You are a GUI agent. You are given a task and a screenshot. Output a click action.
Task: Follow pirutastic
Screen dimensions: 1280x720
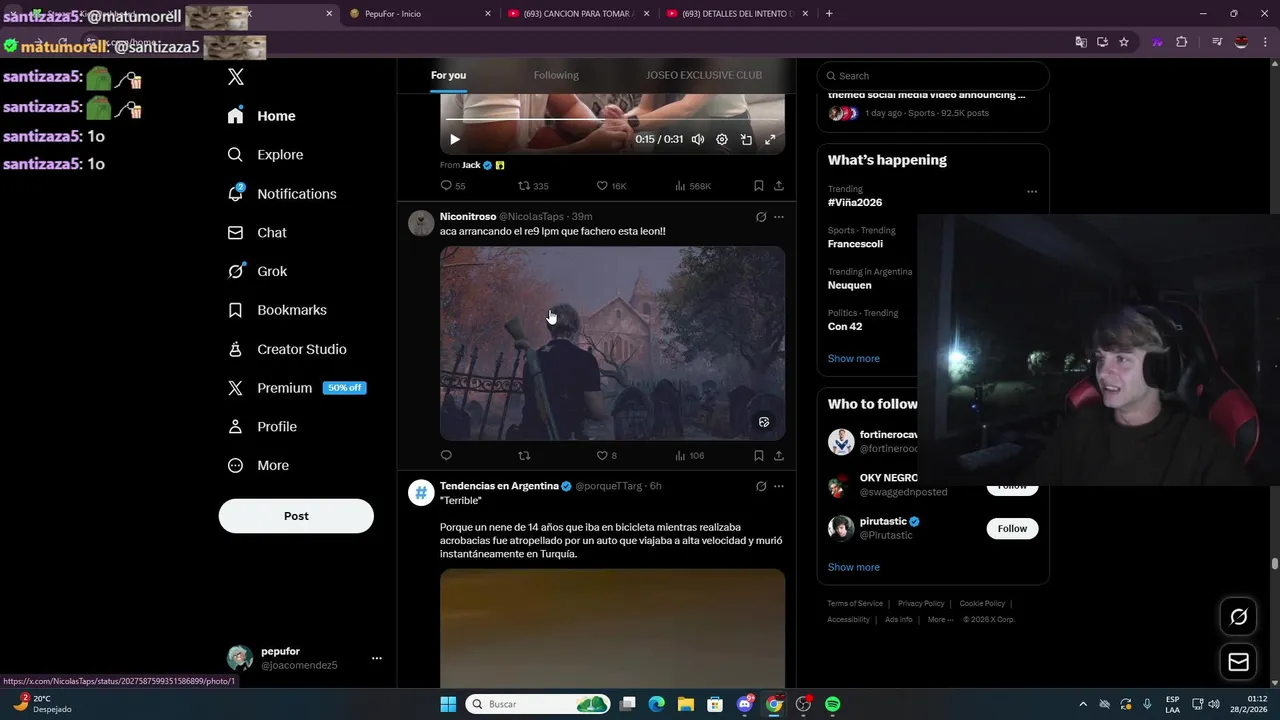1012,528
